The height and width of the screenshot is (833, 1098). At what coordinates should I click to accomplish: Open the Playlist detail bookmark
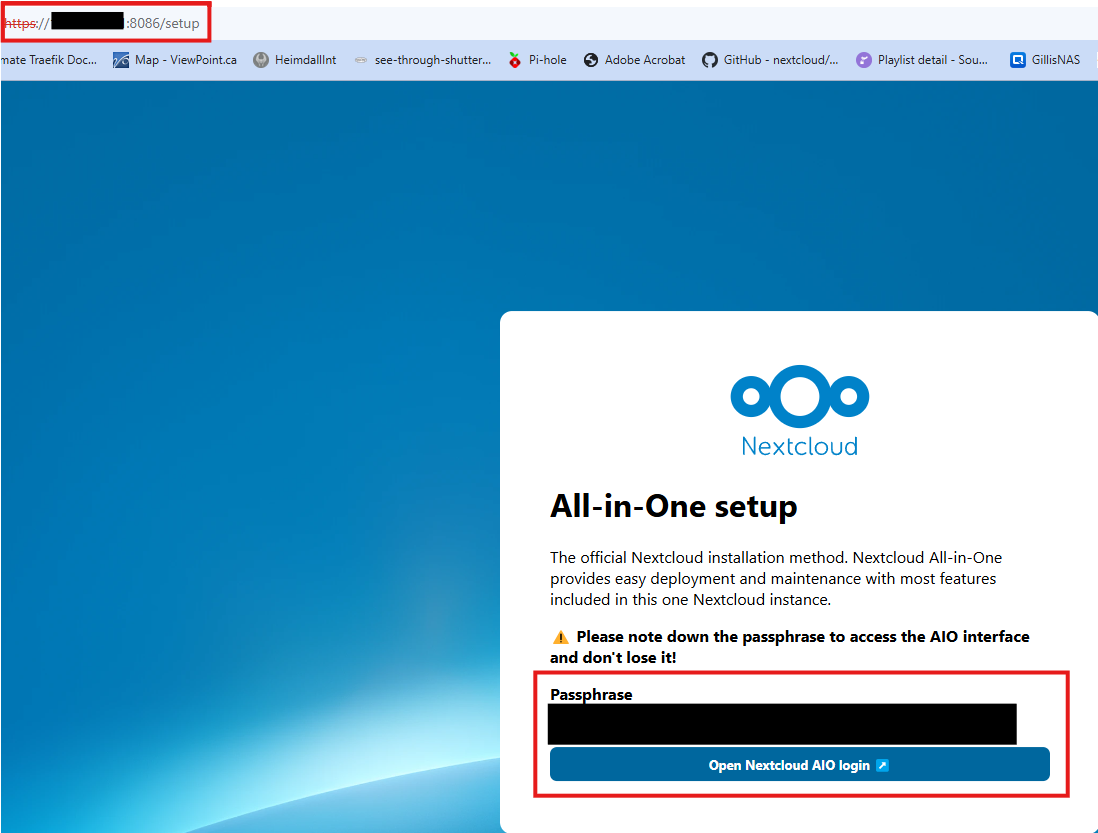coord(922,60)
